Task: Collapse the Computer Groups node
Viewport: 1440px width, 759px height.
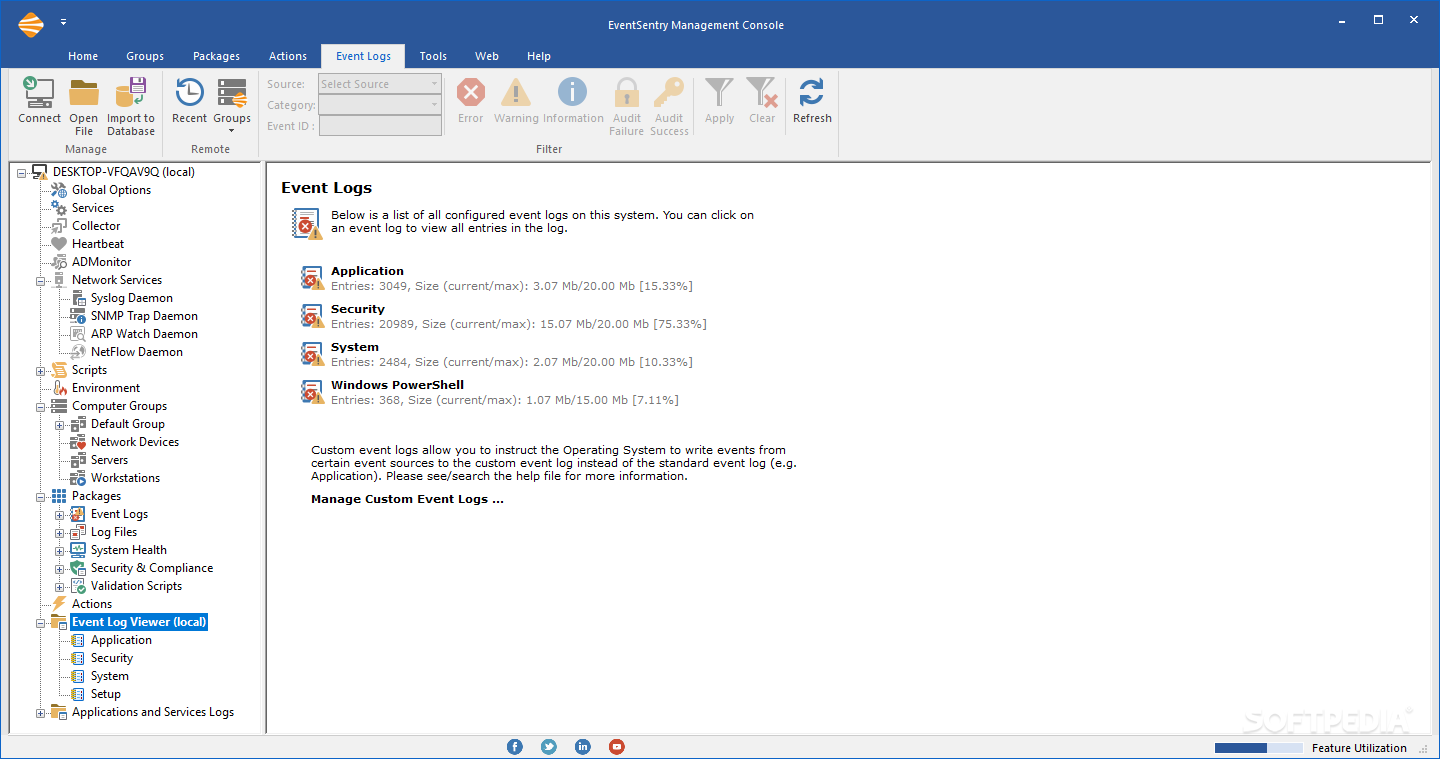Action: pos(41,406)
